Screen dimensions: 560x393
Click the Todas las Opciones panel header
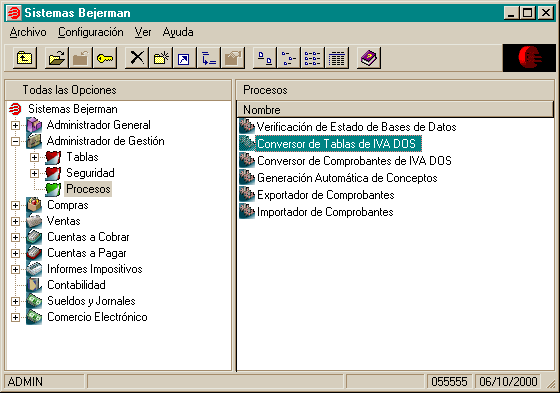118,90
